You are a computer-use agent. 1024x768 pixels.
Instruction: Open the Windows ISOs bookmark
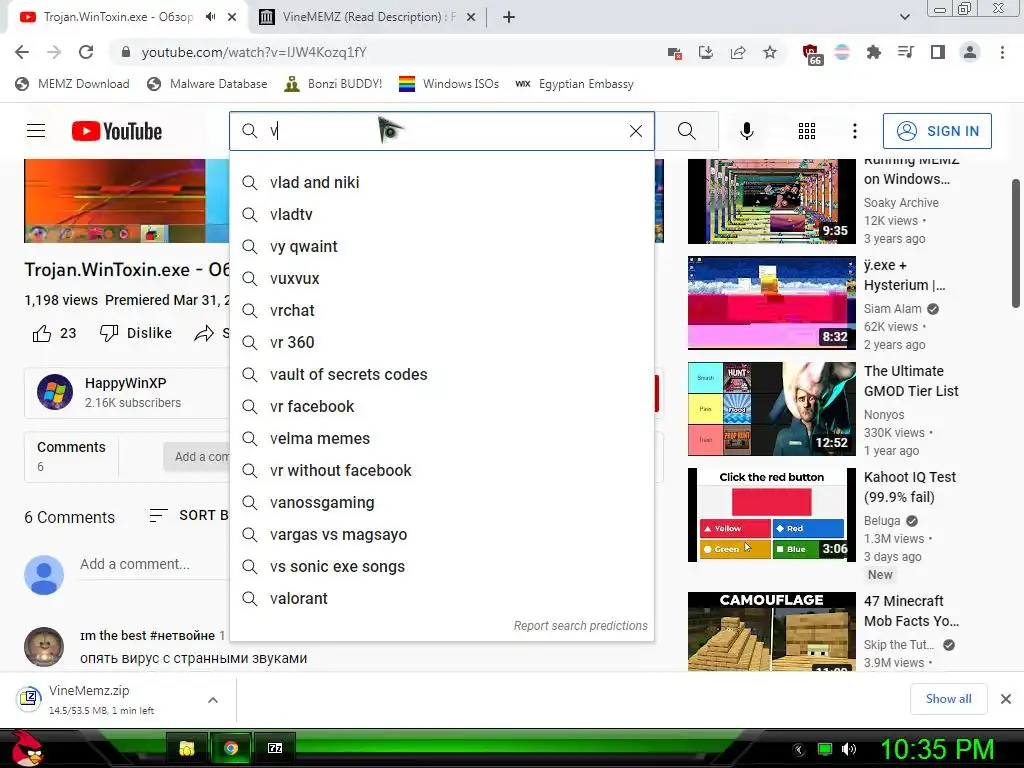point(449,84)
